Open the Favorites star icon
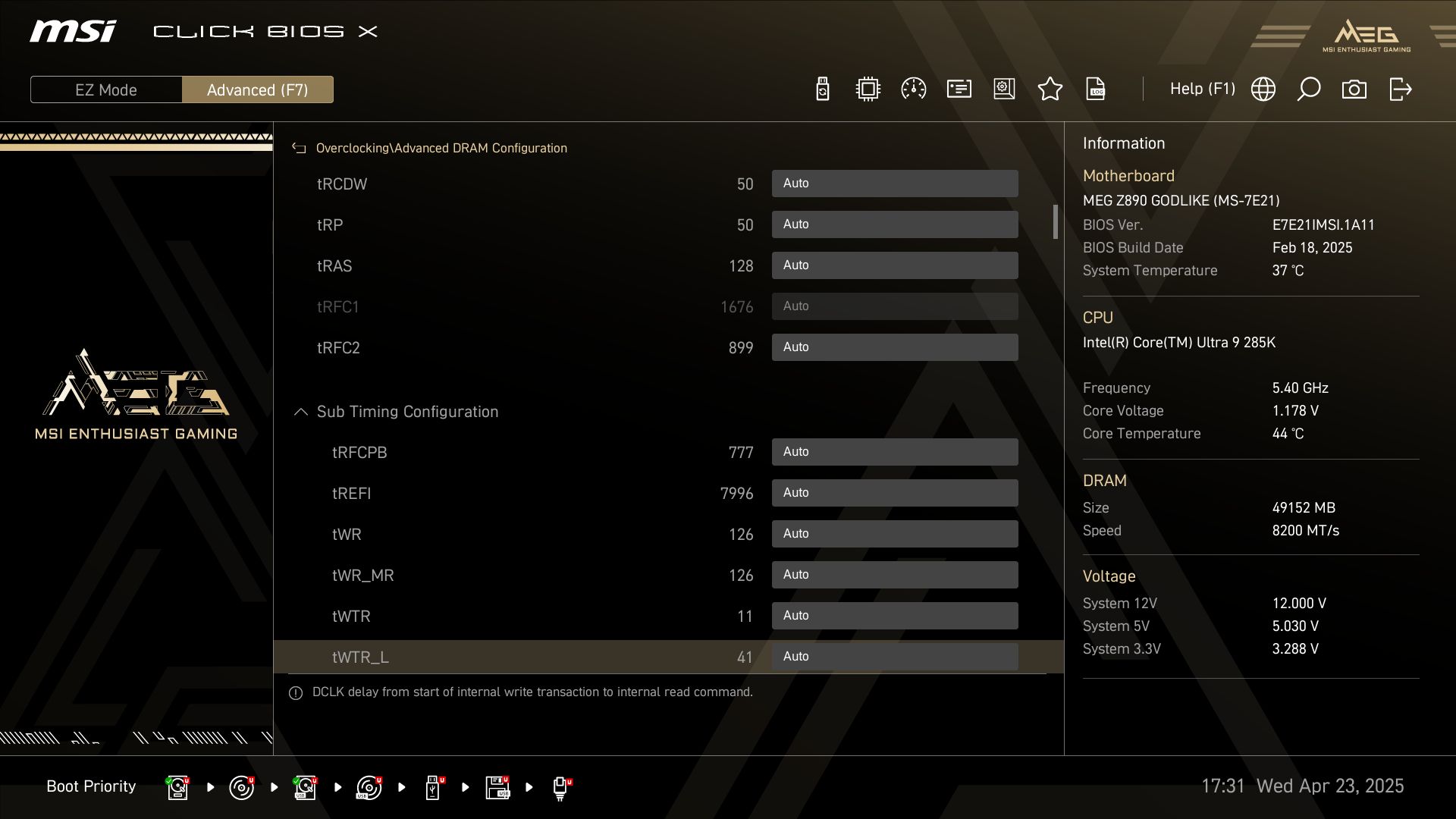1456x819 pixels. (1050, 89)
